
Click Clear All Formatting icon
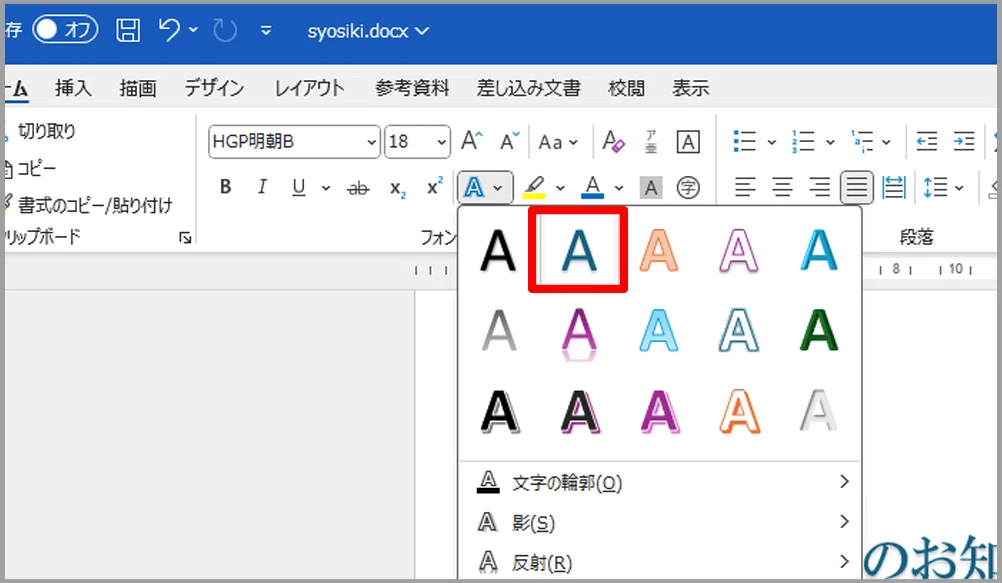coord(613,142)
